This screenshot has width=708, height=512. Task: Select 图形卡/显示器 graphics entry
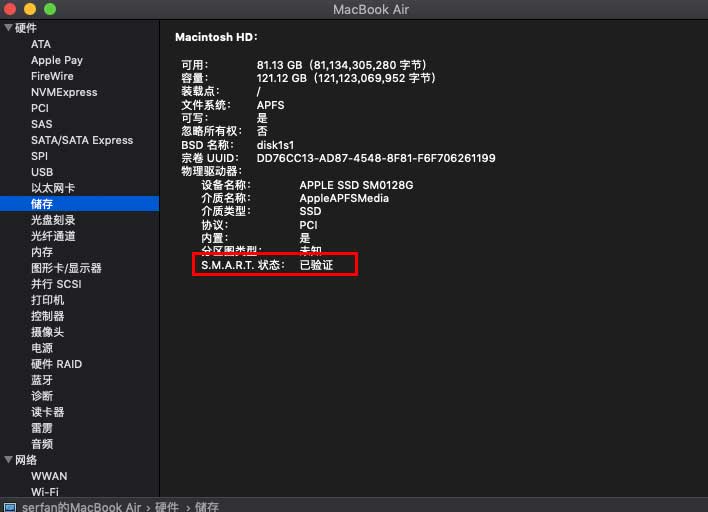pyautogui.click(x=66, y=268)
